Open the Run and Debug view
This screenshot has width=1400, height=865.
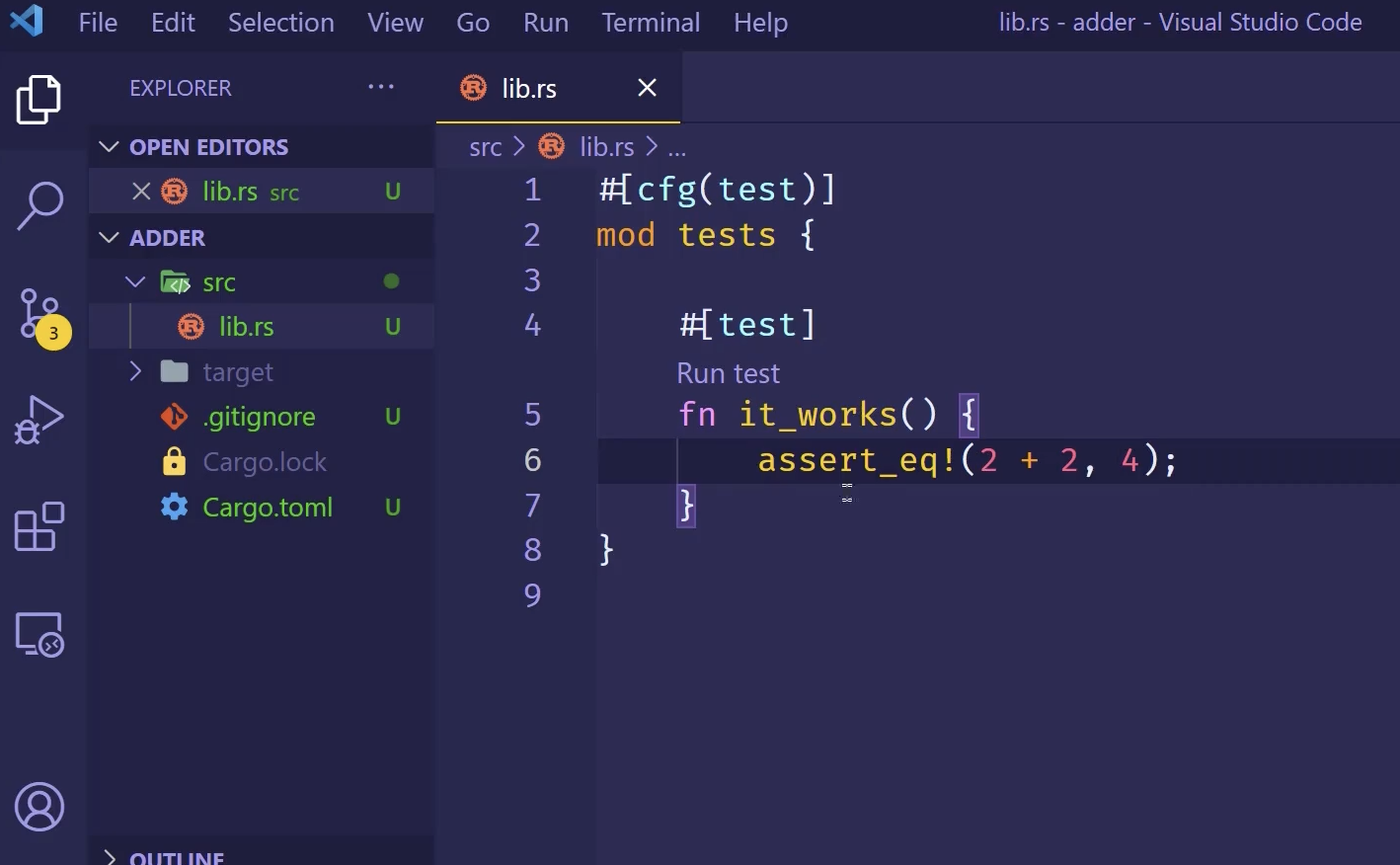click(39, 420)
